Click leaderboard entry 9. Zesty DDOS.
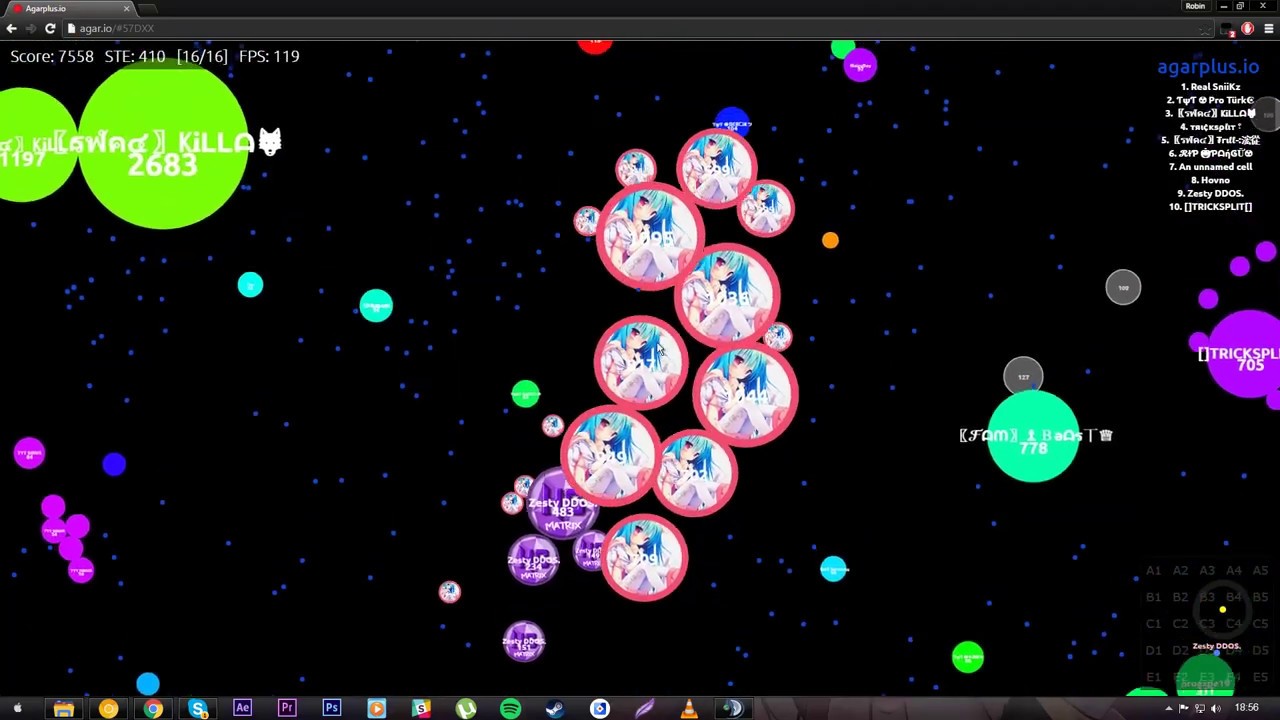 pos(1210,193)
